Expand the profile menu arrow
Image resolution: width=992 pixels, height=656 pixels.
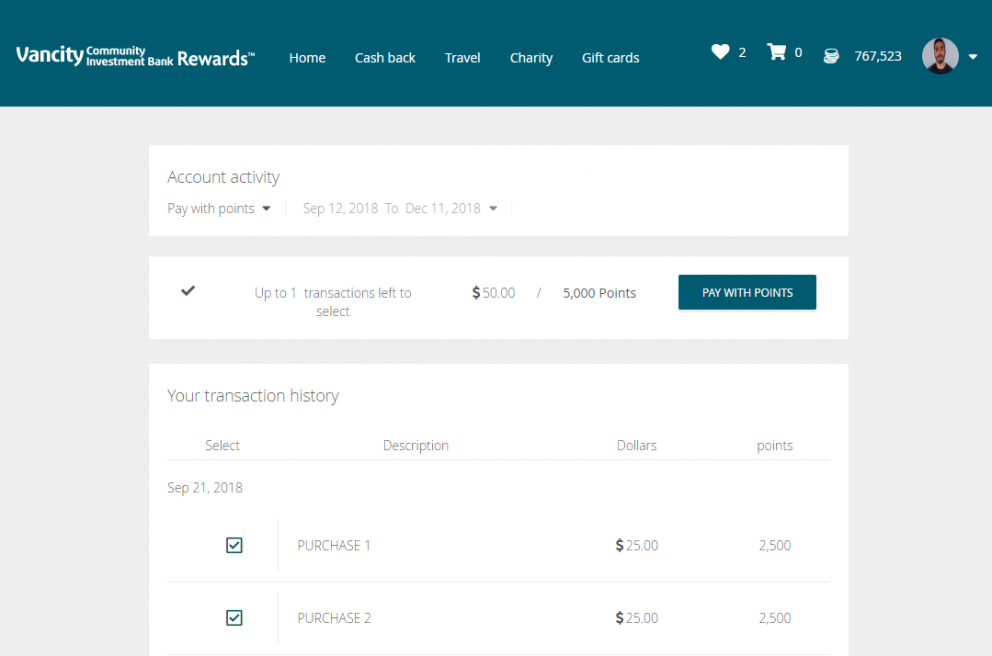[973, 57]
